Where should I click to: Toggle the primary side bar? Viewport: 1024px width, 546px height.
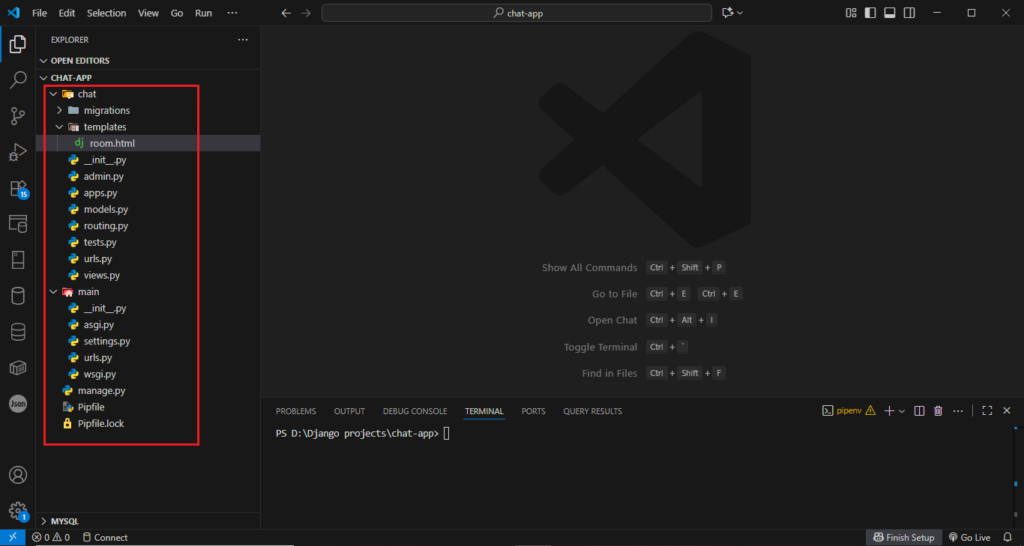(x=870, y=13)
